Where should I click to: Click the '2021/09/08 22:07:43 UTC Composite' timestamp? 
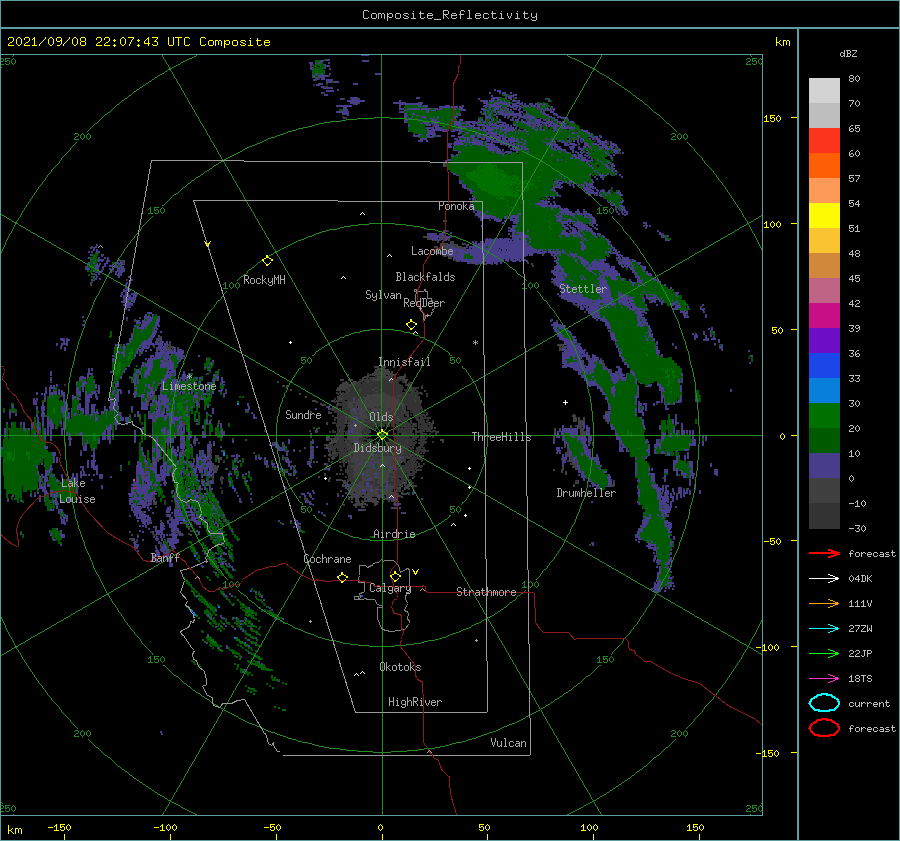138,42
